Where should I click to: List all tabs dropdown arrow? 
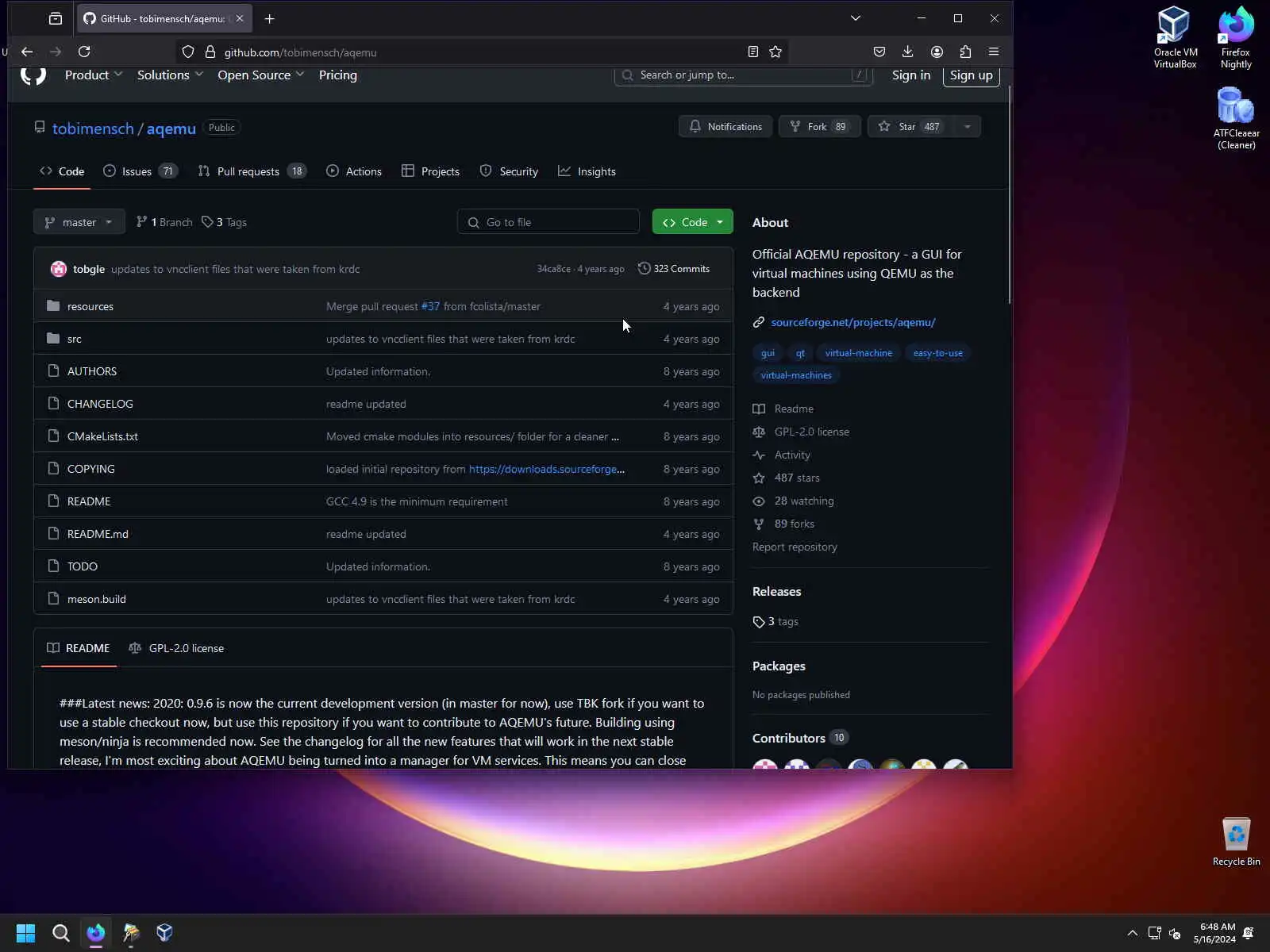(x=856, y=18)
